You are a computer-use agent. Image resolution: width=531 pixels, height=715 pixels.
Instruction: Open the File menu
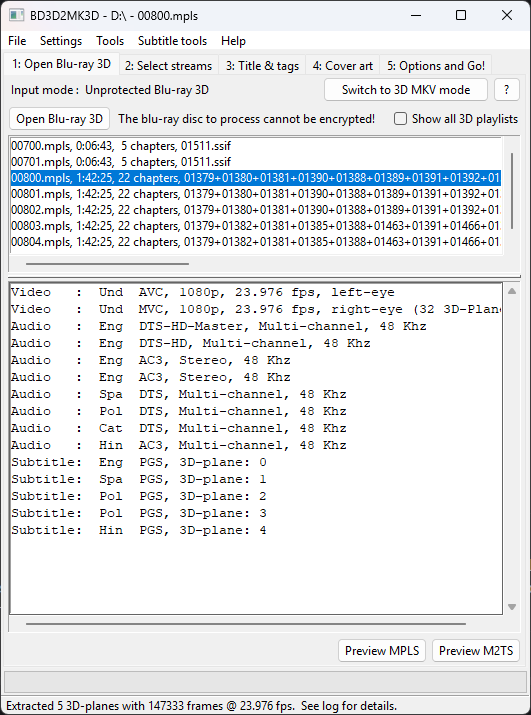point(17,41)
